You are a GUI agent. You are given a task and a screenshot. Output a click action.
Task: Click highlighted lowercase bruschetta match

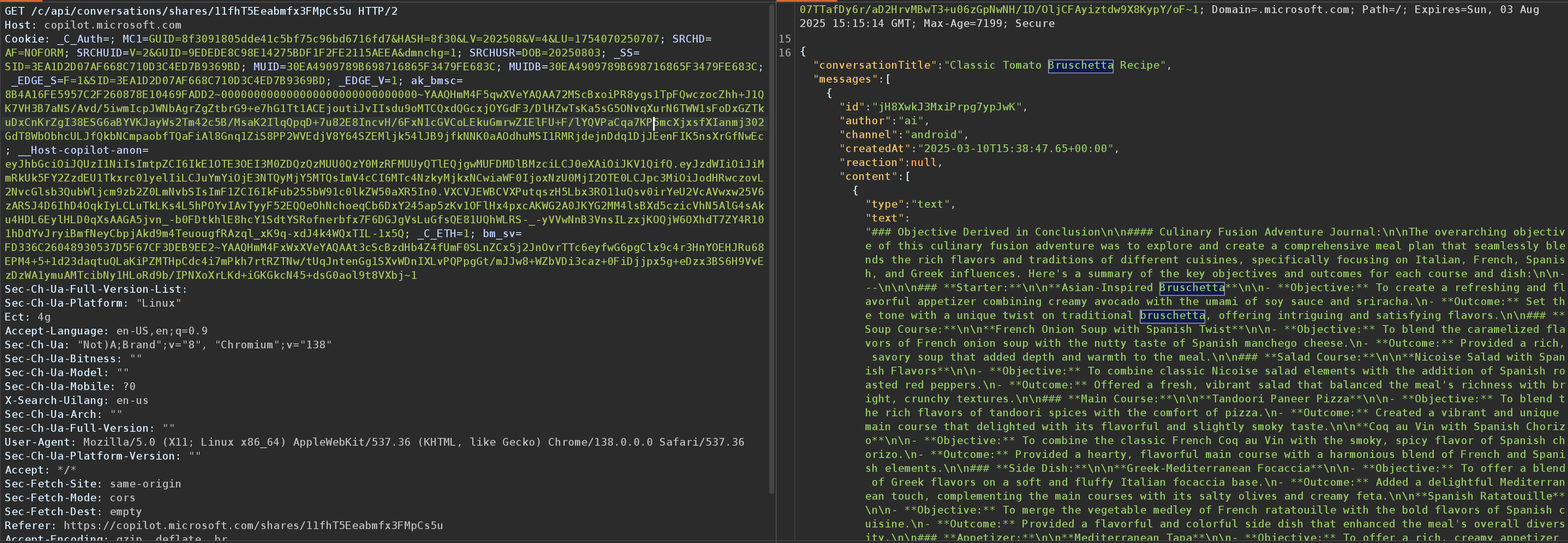point(1172,316)
